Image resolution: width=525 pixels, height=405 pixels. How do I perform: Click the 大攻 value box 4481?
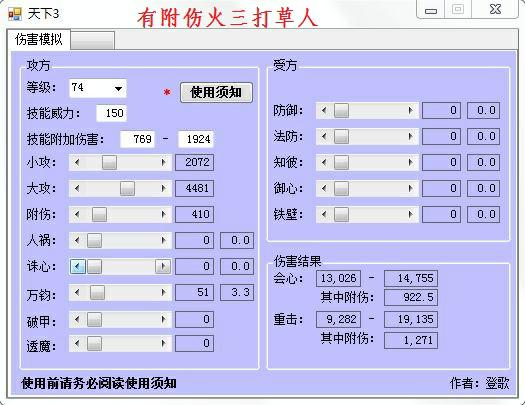tap(195, 188)
